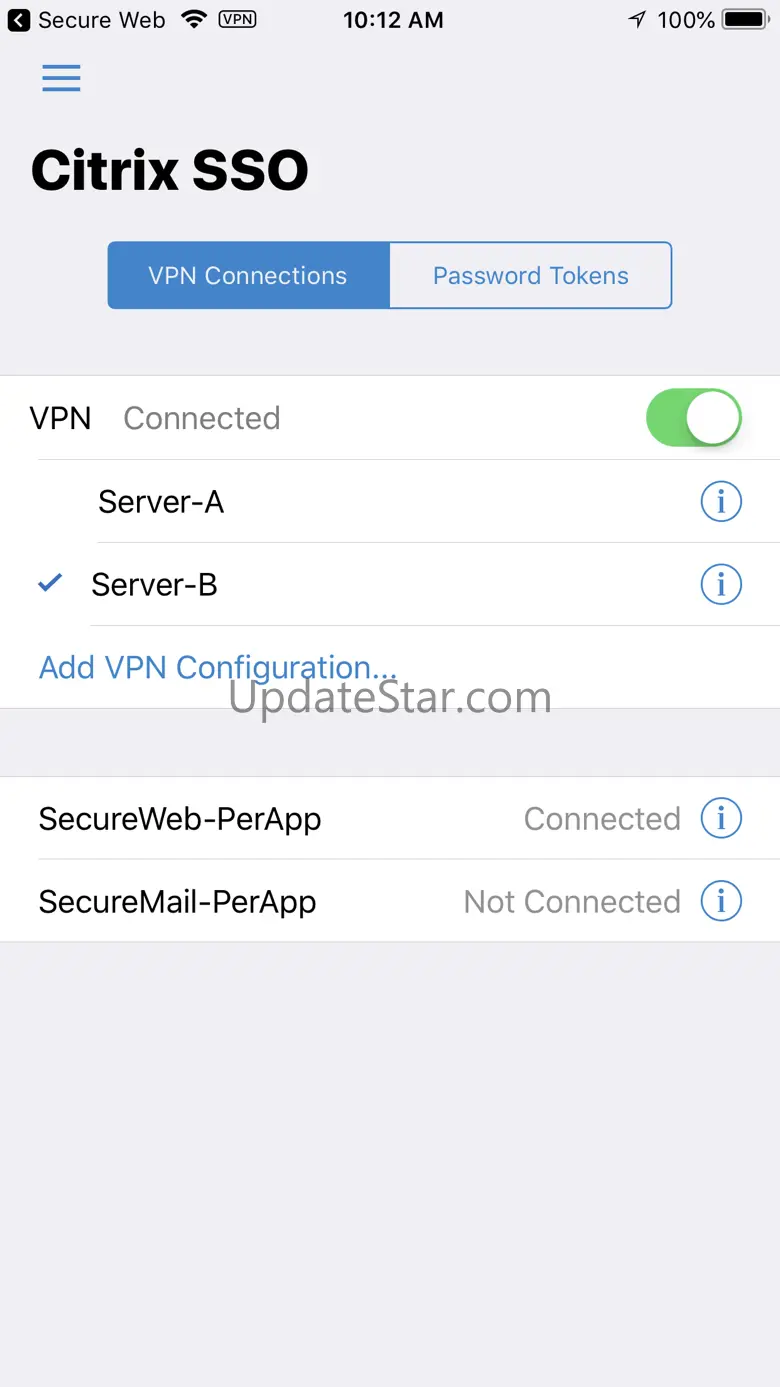780x1387 pixels.
Task: Tap the info icon for Server-B
Action: click(721, 584)
